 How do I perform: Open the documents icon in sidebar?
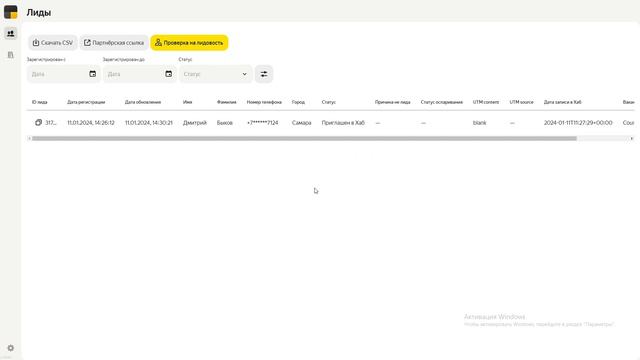(x=11, y=55)
